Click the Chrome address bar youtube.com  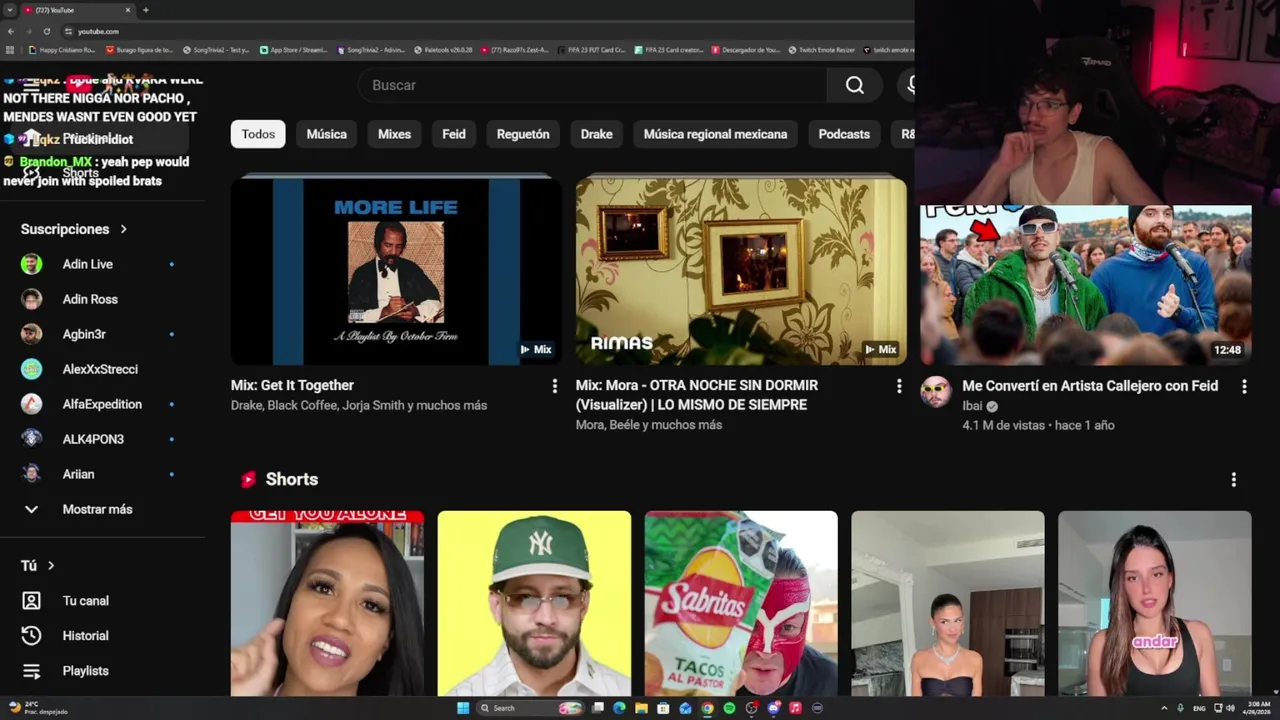pyautogui.click(x=98, y=31)
